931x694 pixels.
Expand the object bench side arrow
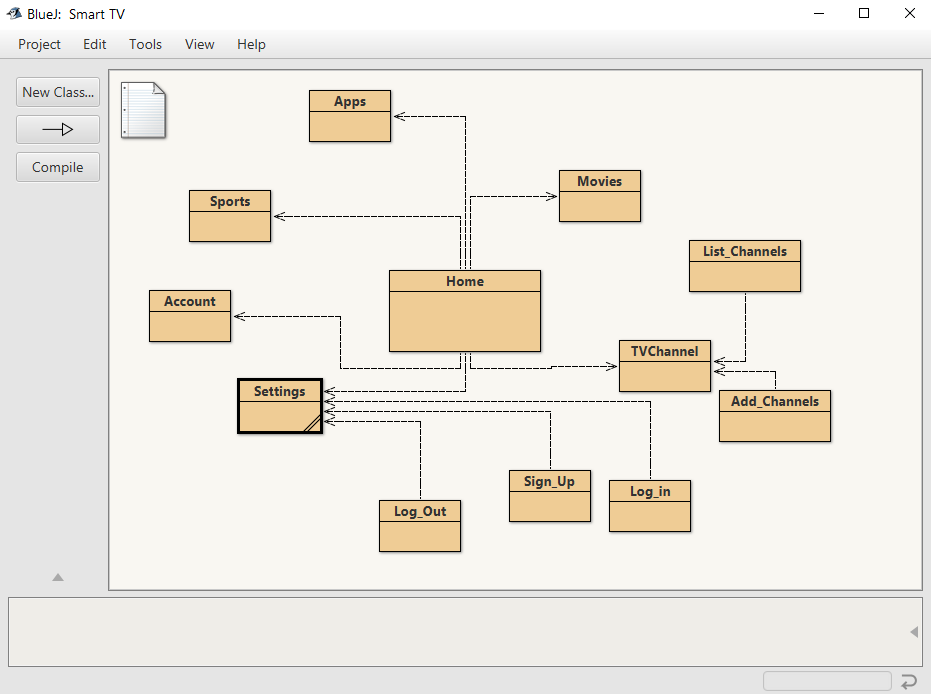coord(914,632)
